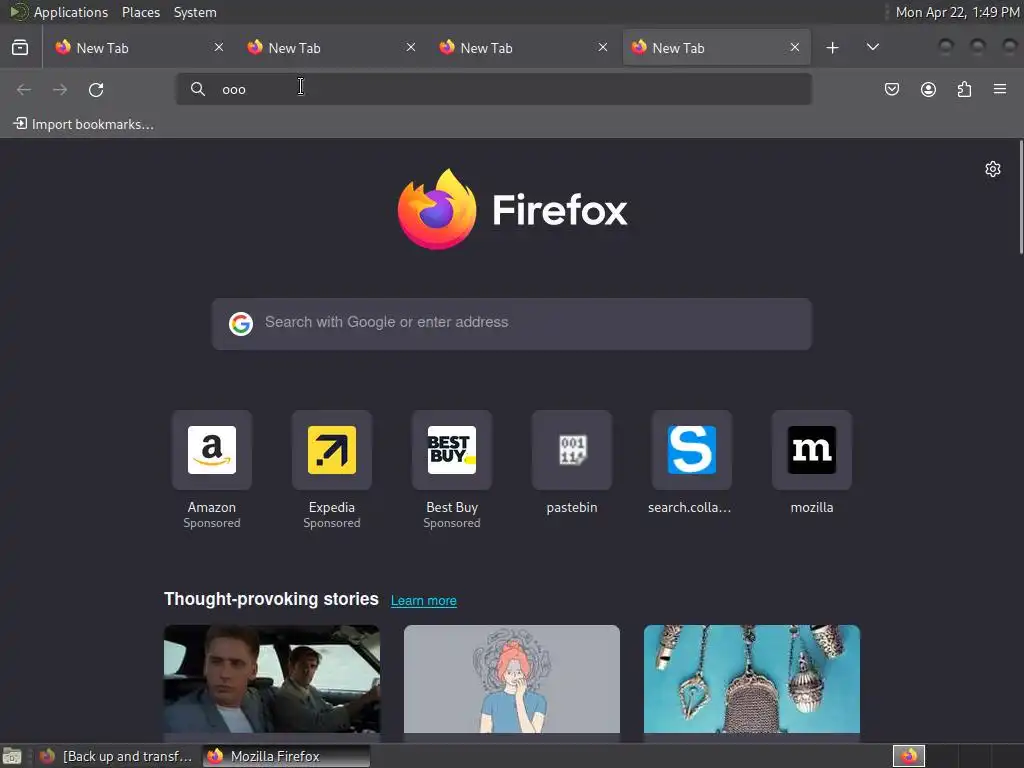Viewport: 1024px width, 768px height.
Task: Click the vertical page scrollbar
Action: [1021, 198]
